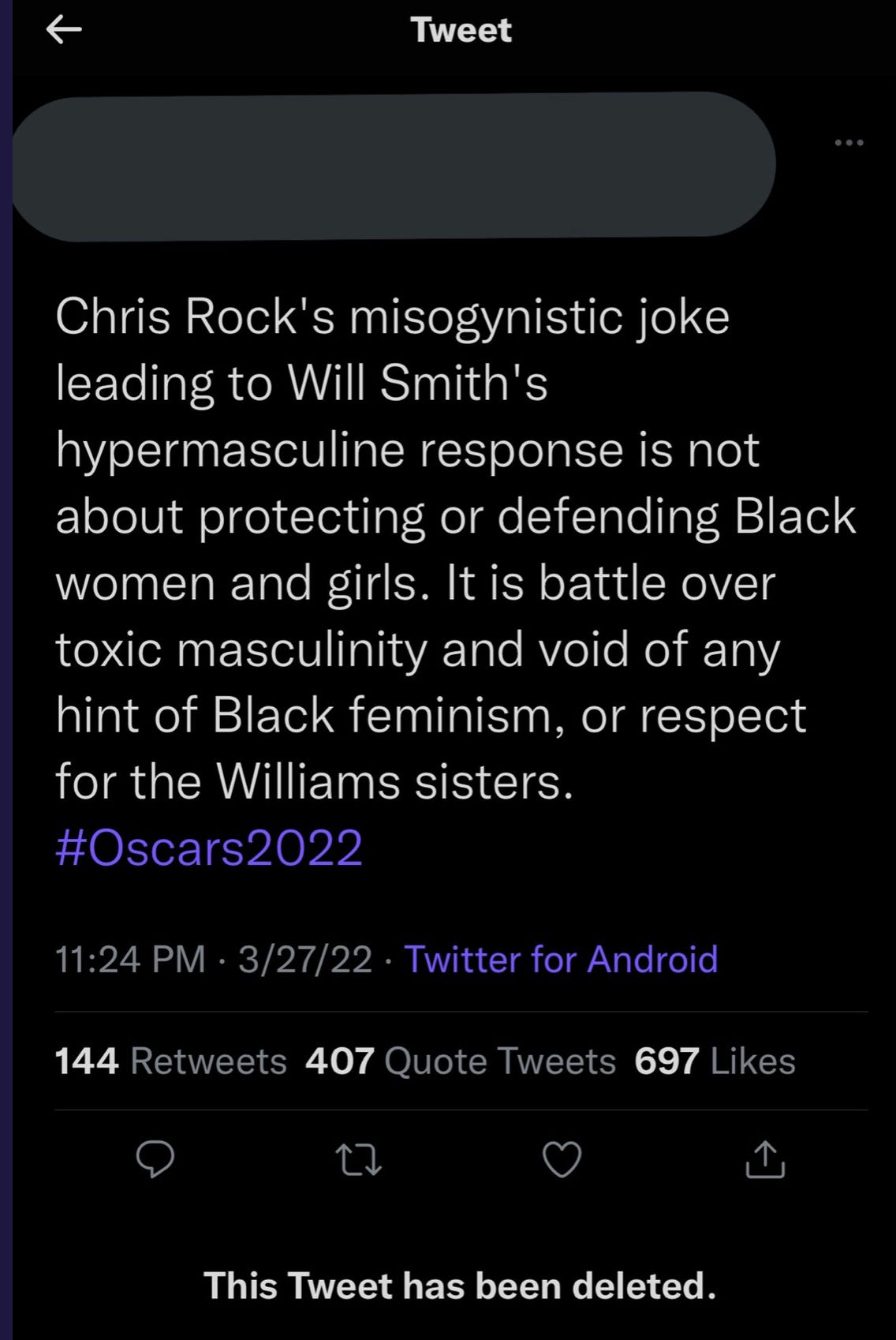Image resolution: width=896 pixels, height=1340 pixels.
Task: Click the 'for the Williams sisters.' line
Action: click(x=314, y=782)
